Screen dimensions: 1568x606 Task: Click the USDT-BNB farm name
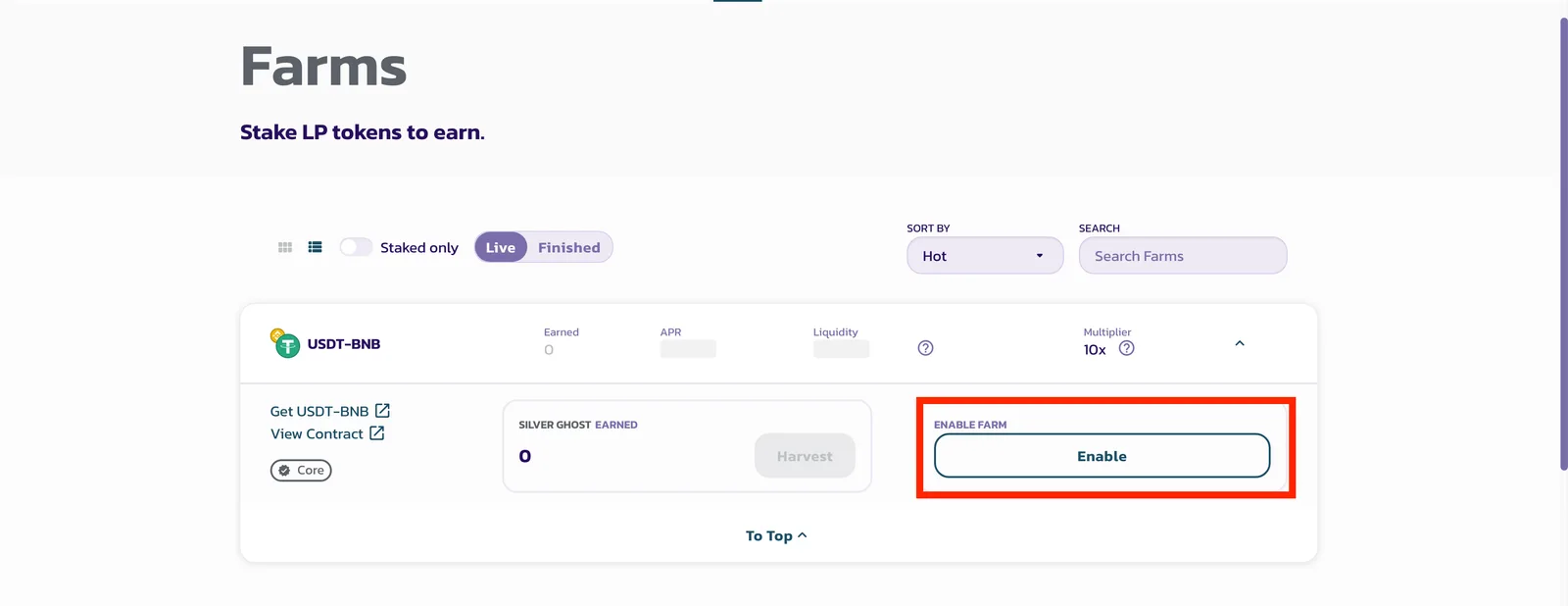tap(344, 344)
